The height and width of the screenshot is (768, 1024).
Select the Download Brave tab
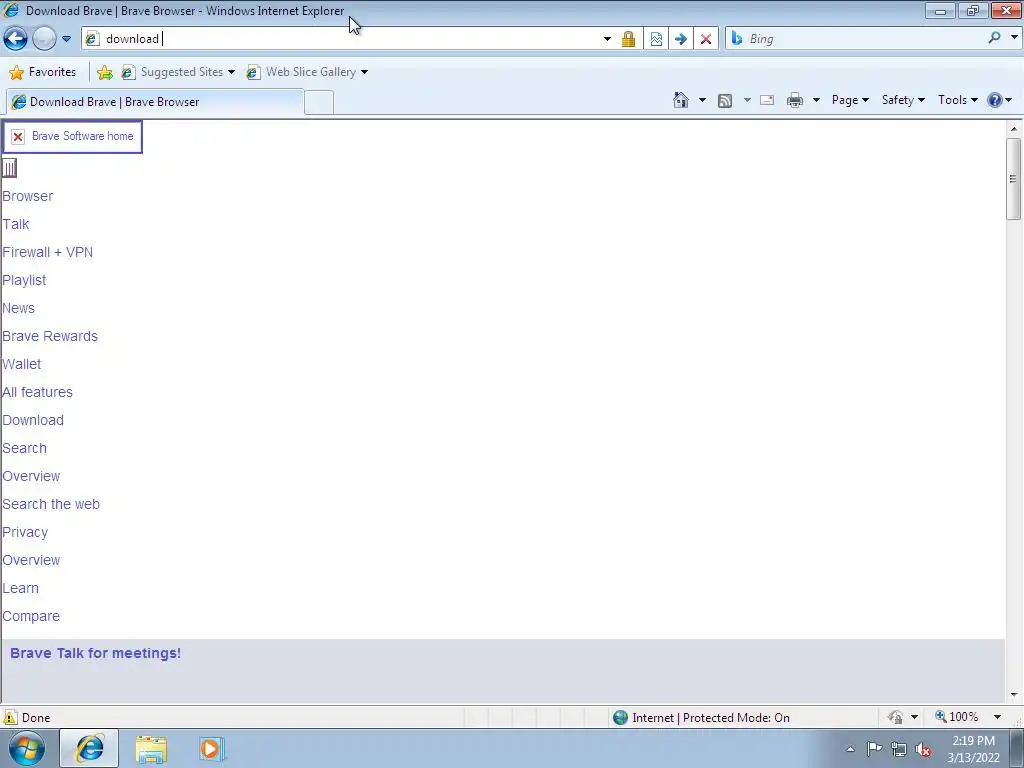155,102
